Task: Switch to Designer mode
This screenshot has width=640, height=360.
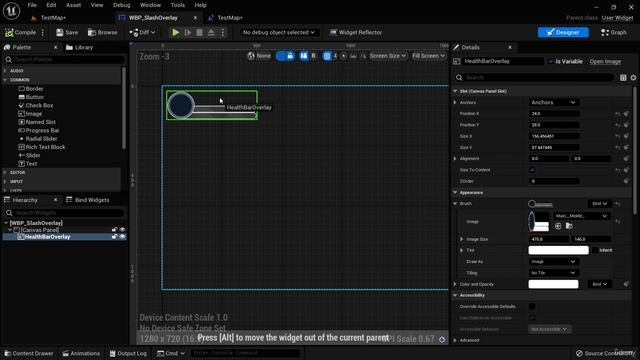Action: [x=563, y=32]
